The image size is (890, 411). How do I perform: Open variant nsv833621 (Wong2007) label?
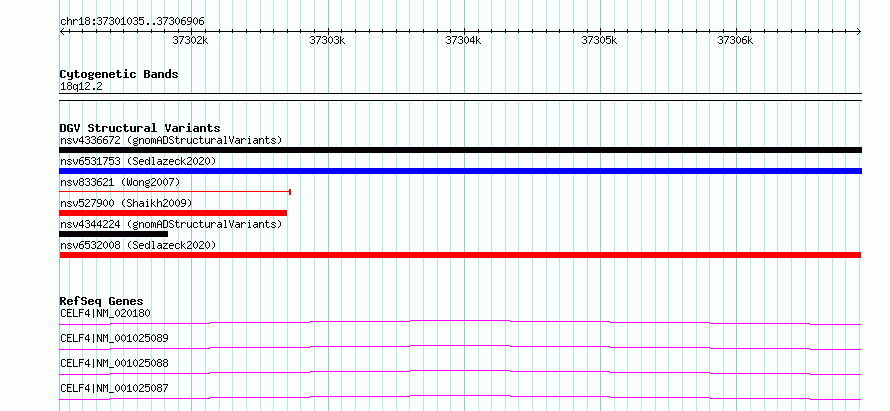120,182
